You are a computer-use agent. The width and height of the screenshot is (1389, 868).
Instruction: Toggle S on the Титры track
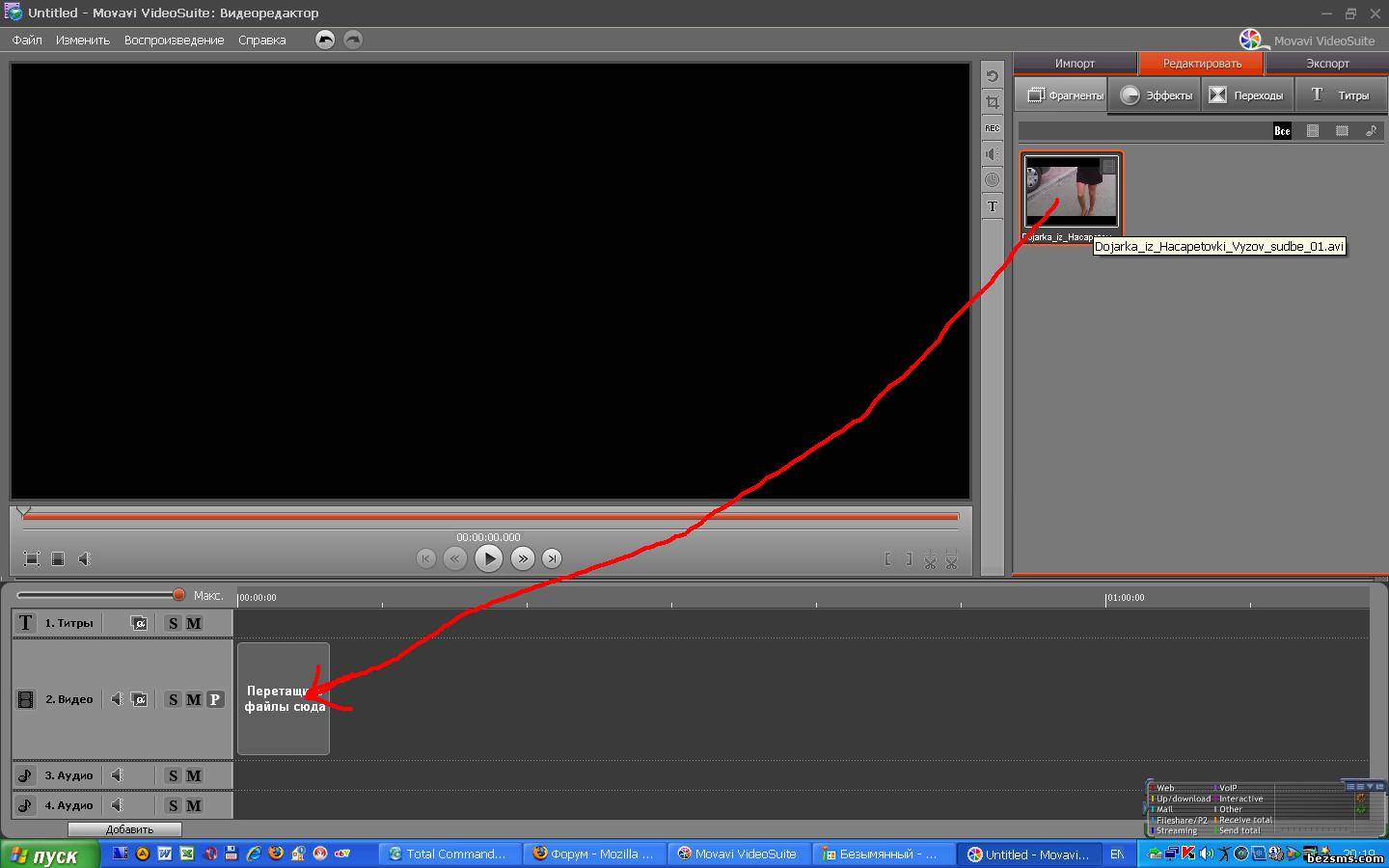click(173, 623)
